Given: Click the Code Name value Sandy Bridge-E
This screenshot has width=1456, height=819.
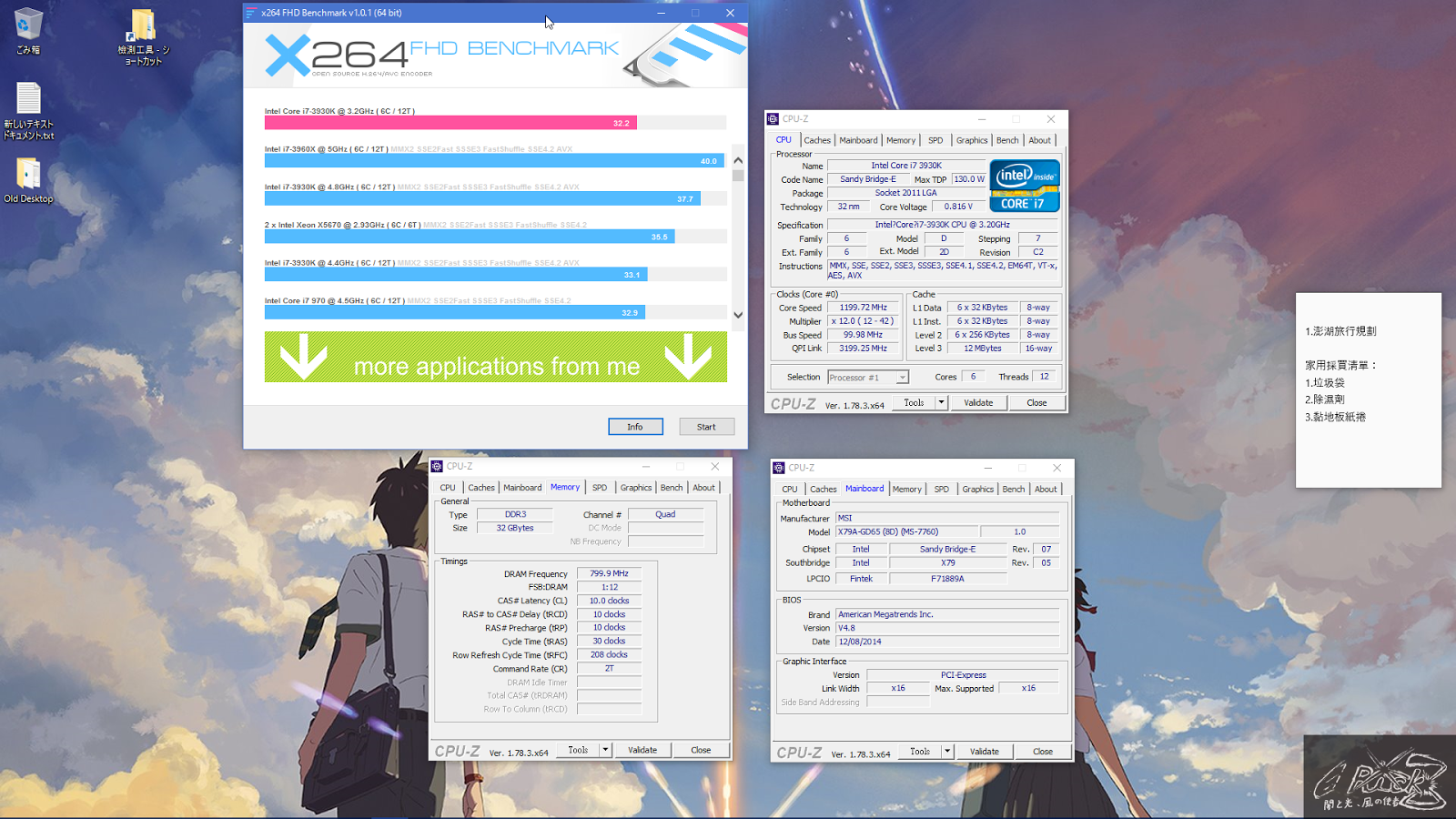Looking at the screenshot, I should pos(868,179).
